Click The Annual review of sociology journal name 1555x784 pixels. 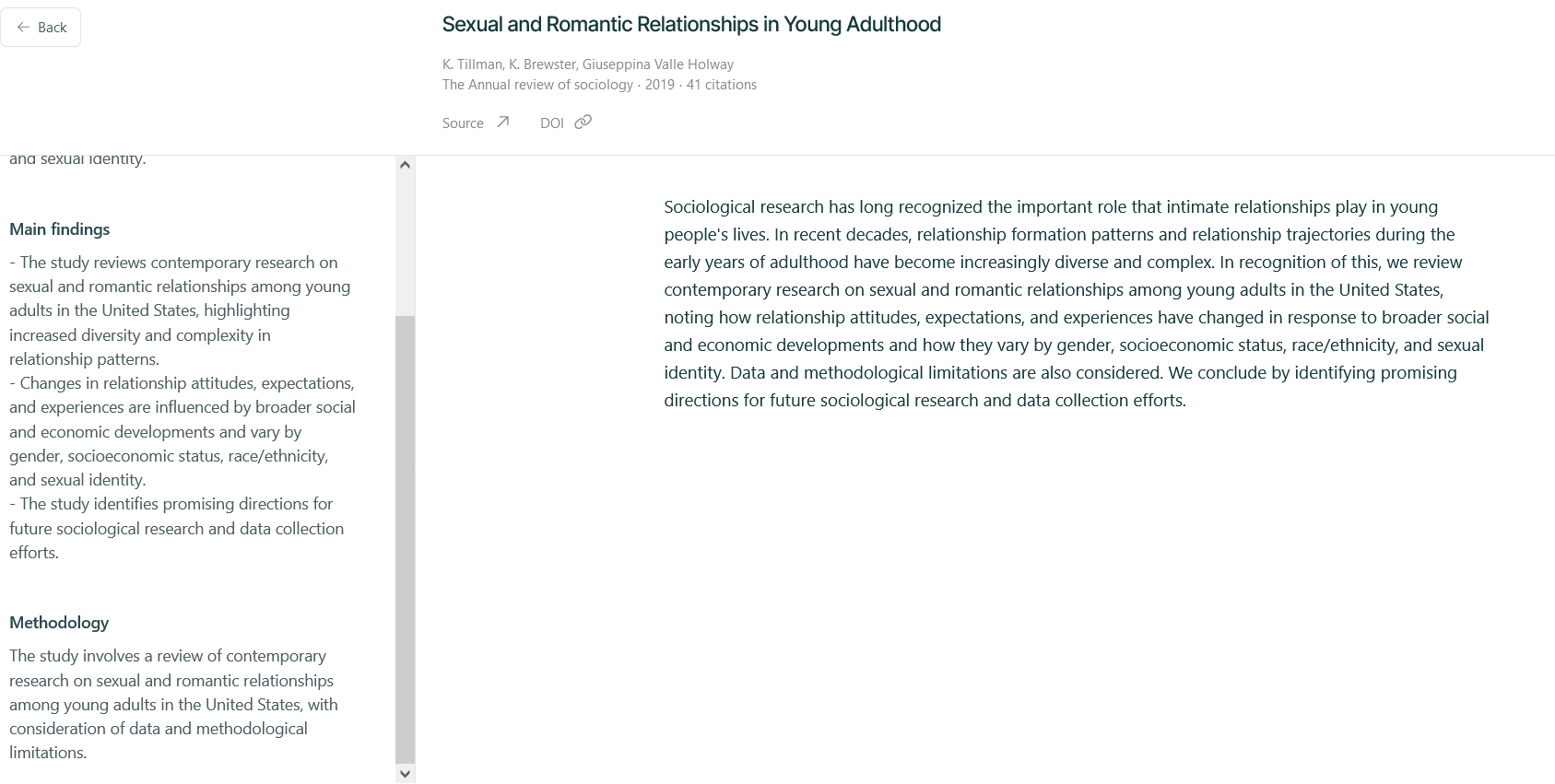pos(537,85)
